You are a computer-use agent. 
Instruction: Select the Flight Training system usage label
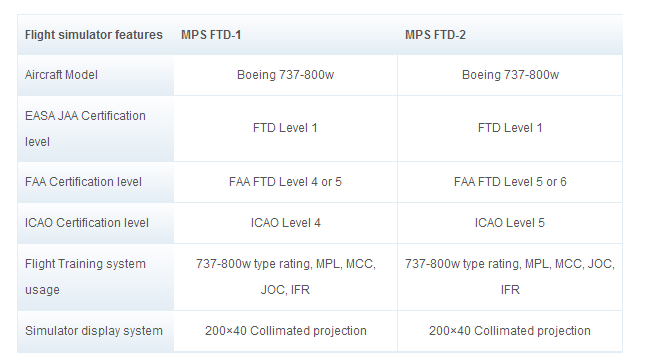[85, 277]
